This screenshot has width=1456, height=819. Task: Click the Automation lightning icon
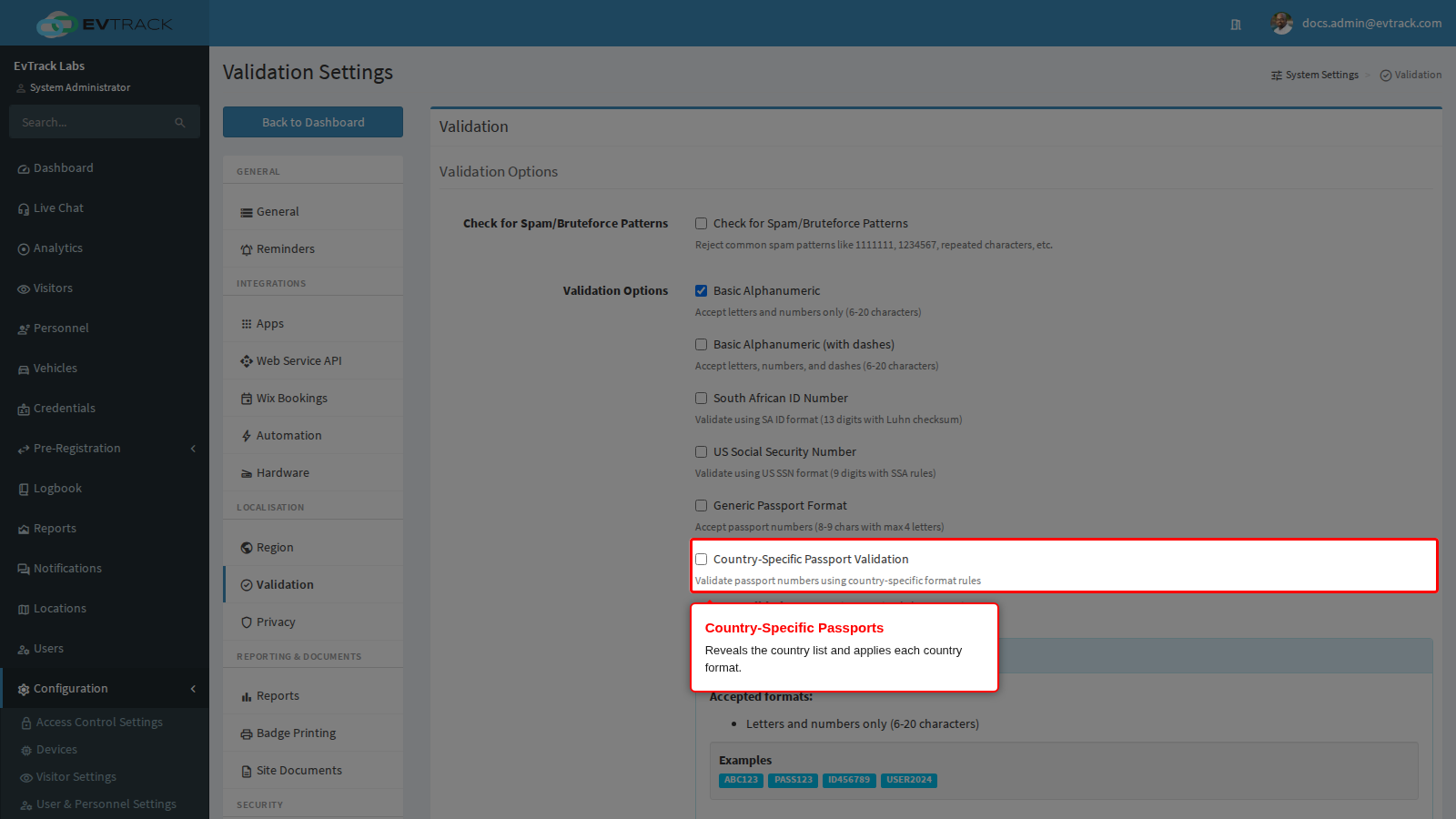[246, 436]
